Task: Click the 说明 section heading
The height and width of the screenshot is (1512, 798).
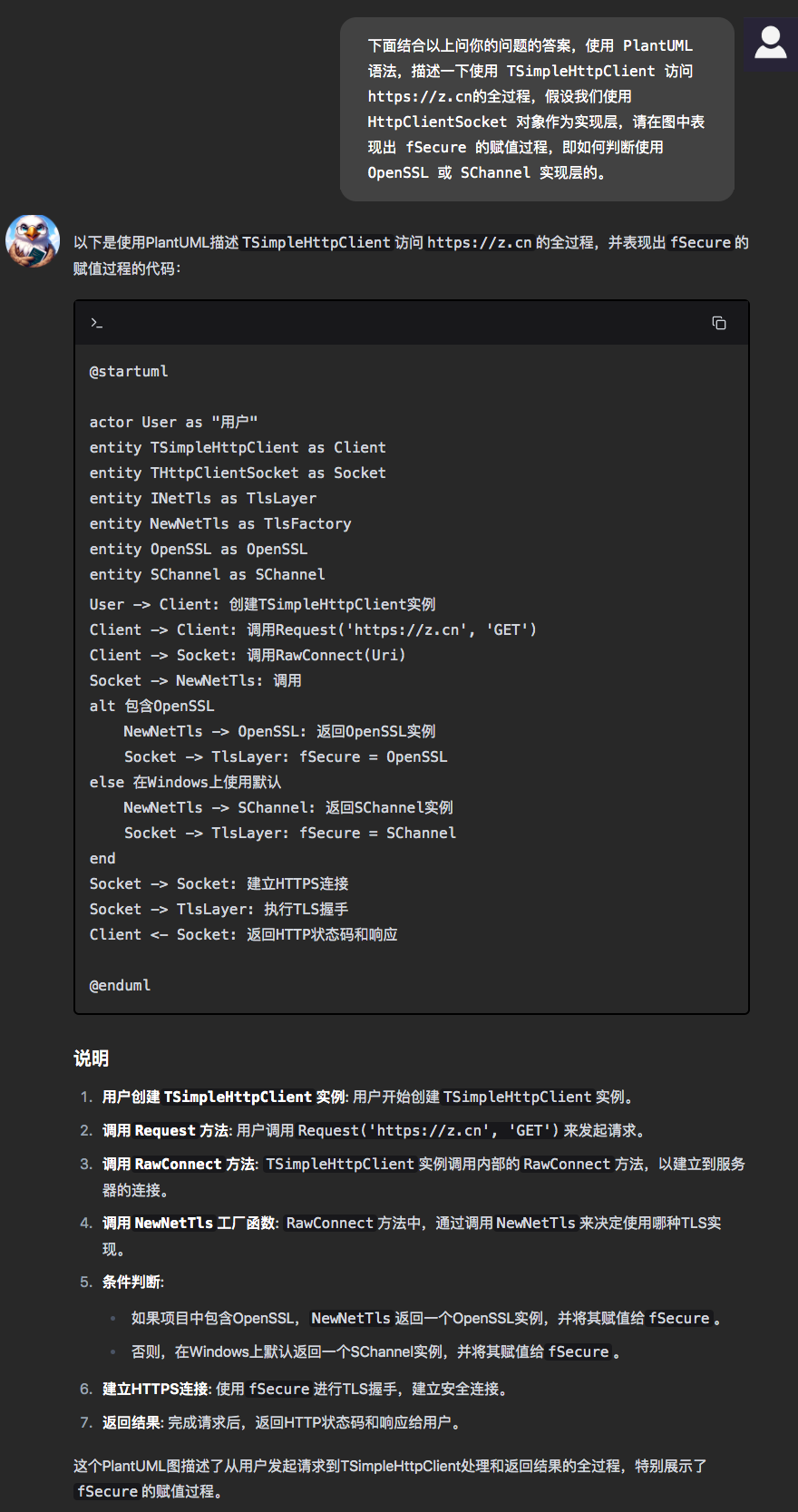Action: [x=89, y=1058]
